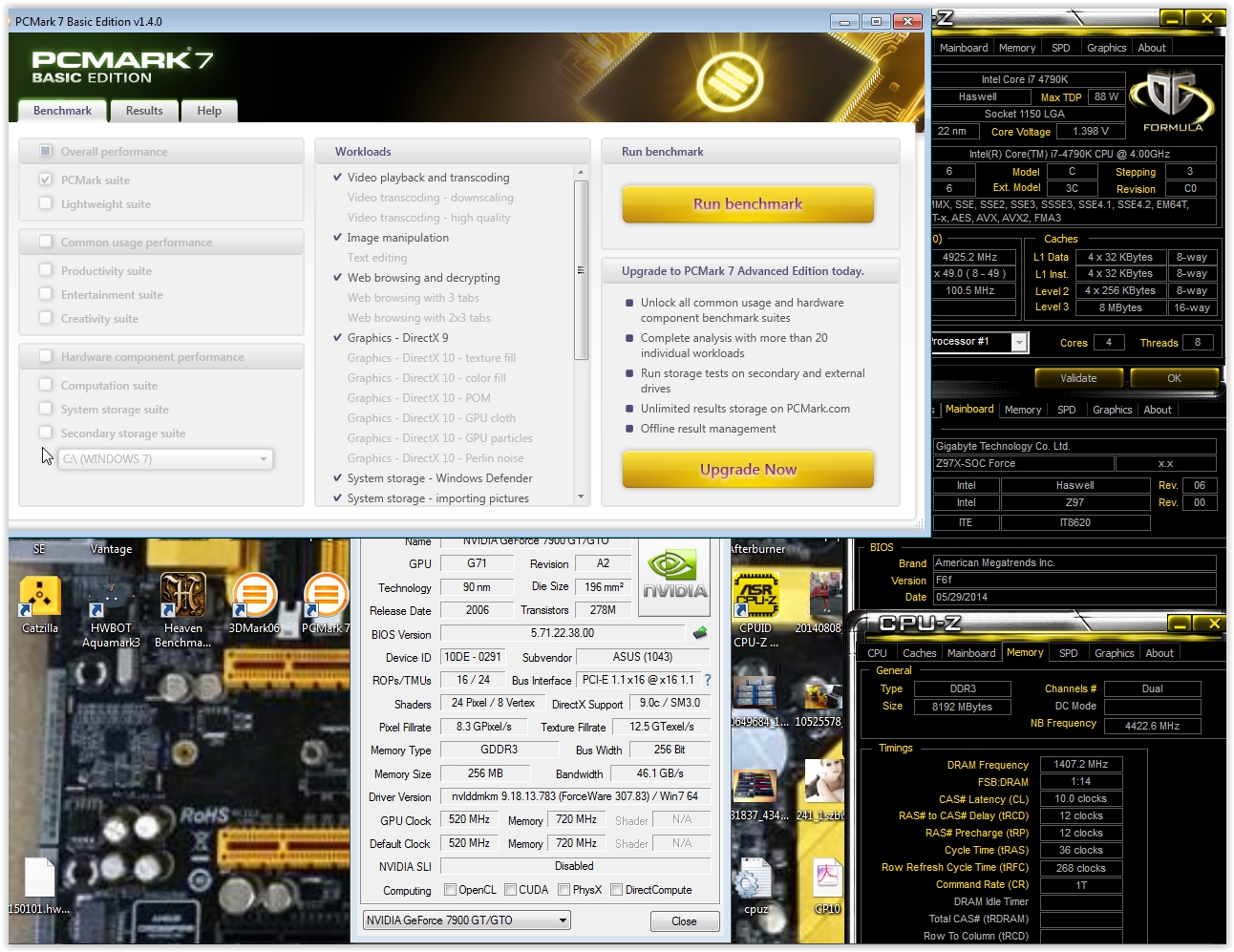Enable the Computation suite checkbox
Image resolution: width=1234 pixels, height=952 pixels.
(x=46, y=384)
